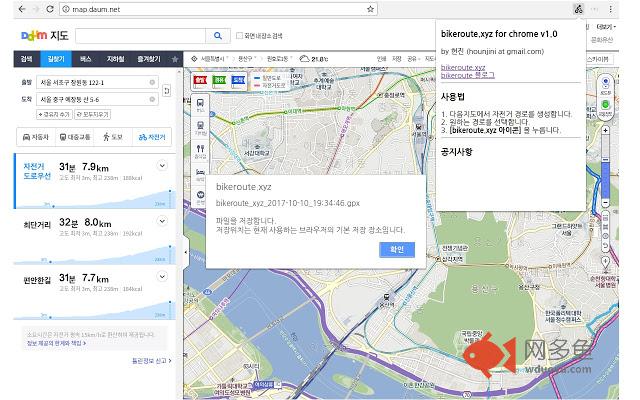640x400 pixels.
Task: Switch to the favorites tab (즐겨찾기)
Action: (149, 59)
